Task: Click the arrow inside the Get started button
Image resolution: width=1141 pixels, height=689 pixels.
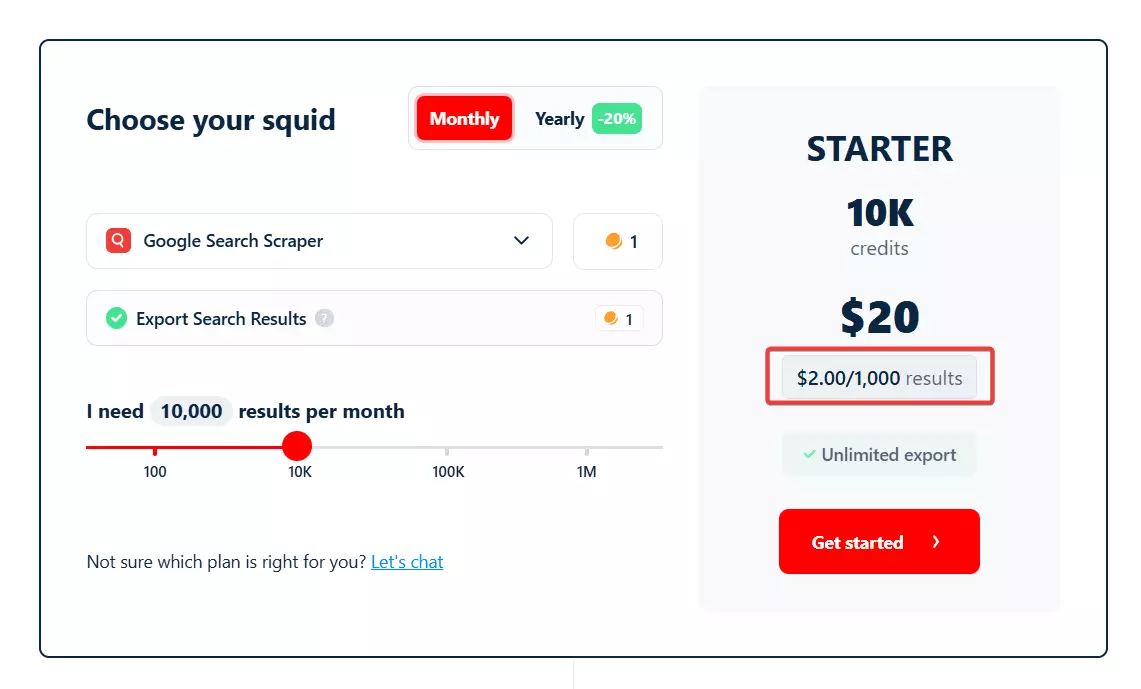Action: click(x=934, y=541)
